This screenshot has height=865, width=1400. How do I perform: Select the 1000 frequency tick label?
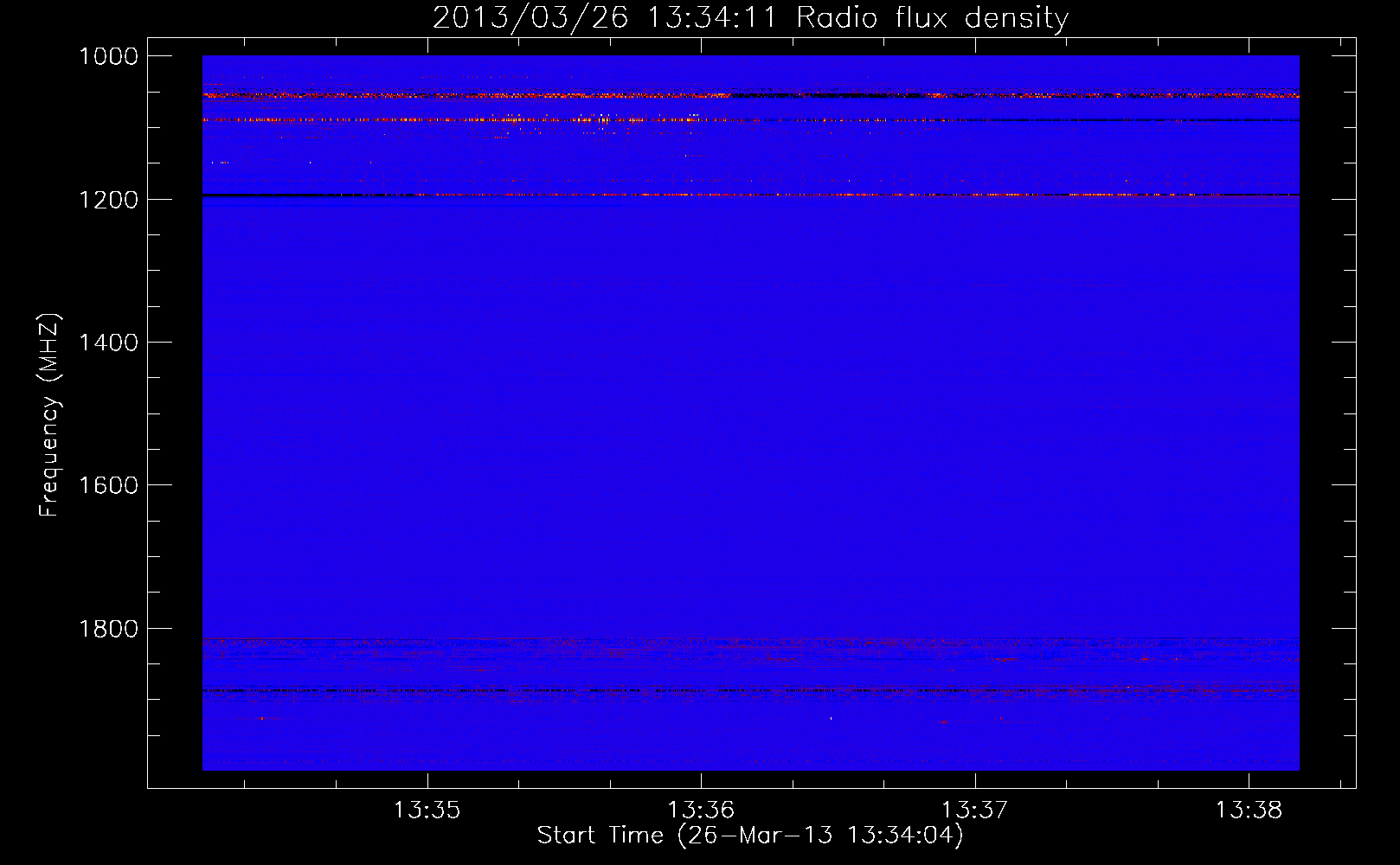pos(108,56)
